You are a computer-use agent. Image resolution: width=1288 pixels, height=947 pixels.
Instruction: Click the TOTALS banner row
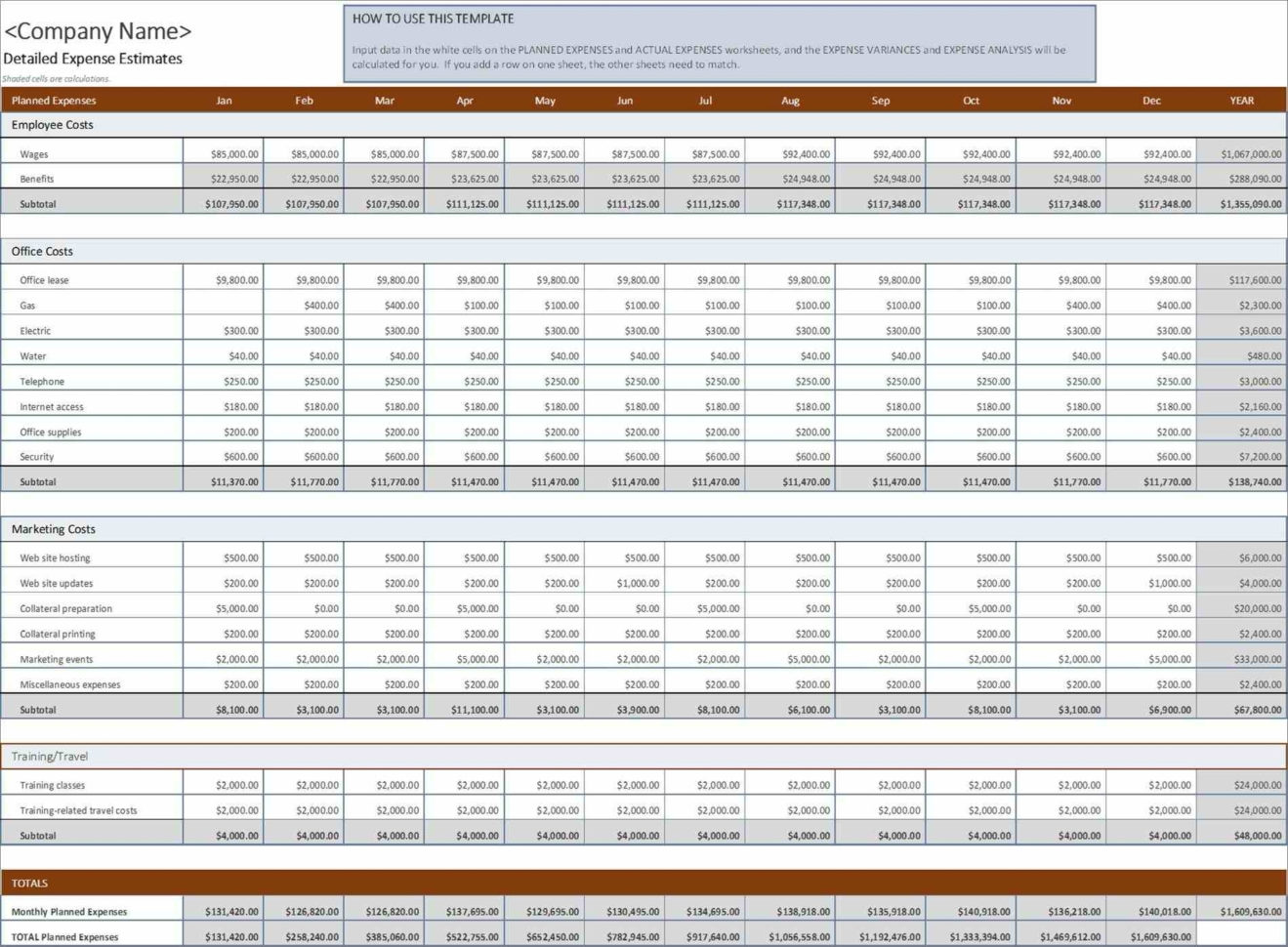29,883
